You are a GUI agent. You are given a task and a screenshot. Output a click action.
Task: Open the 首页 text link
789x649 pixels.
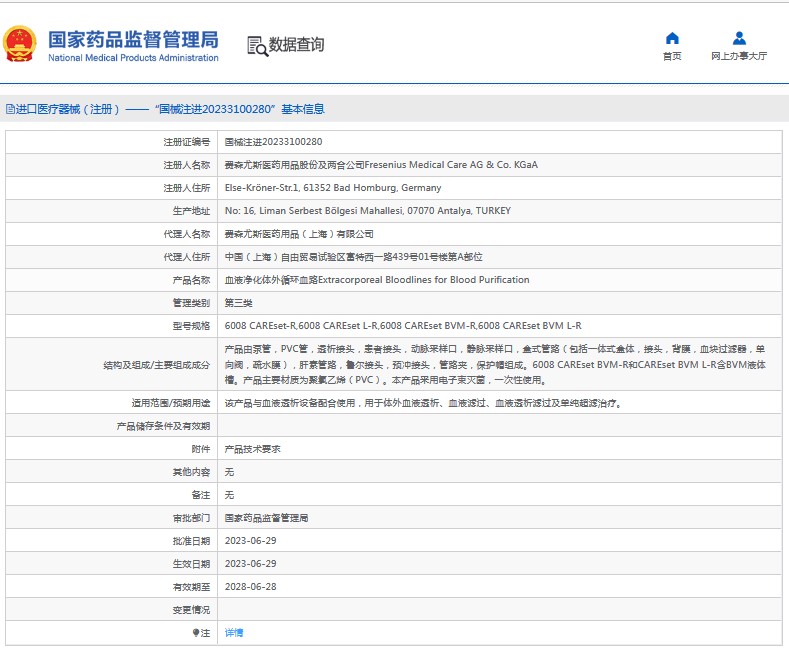[x=672, y=57]
